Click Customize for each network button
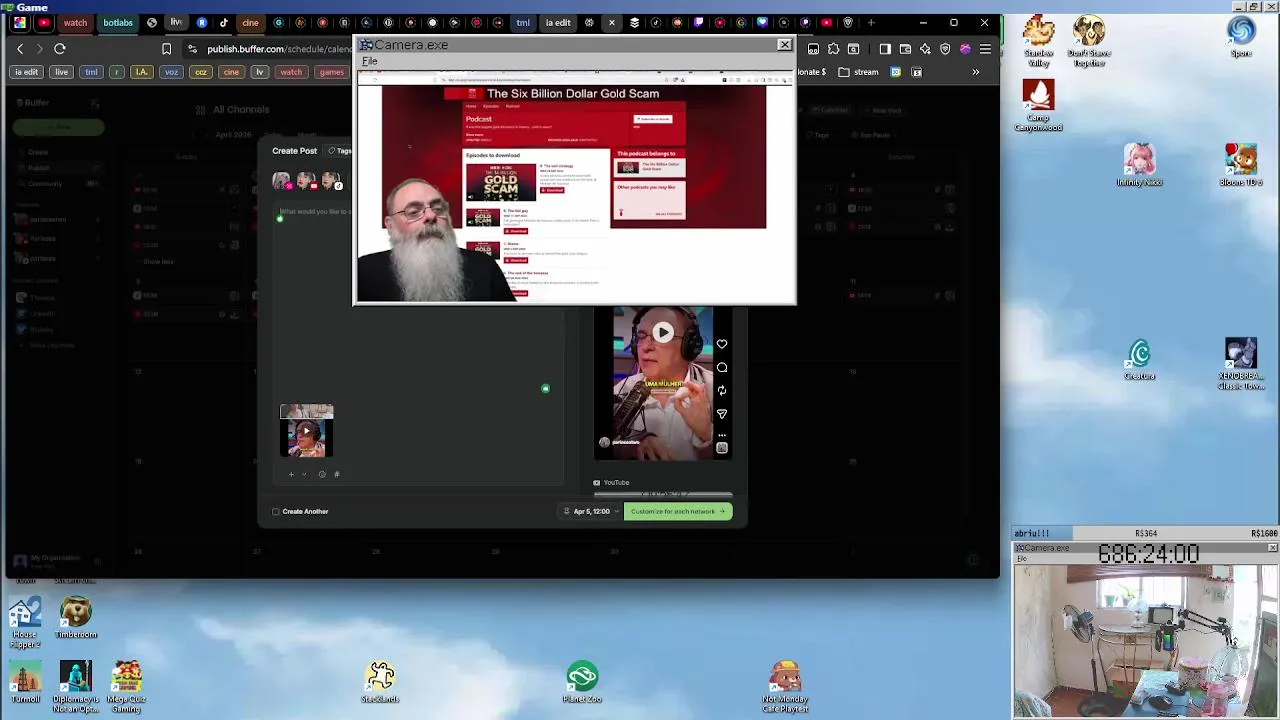The width and height of the screenshot is (1280, 720). 678,511
